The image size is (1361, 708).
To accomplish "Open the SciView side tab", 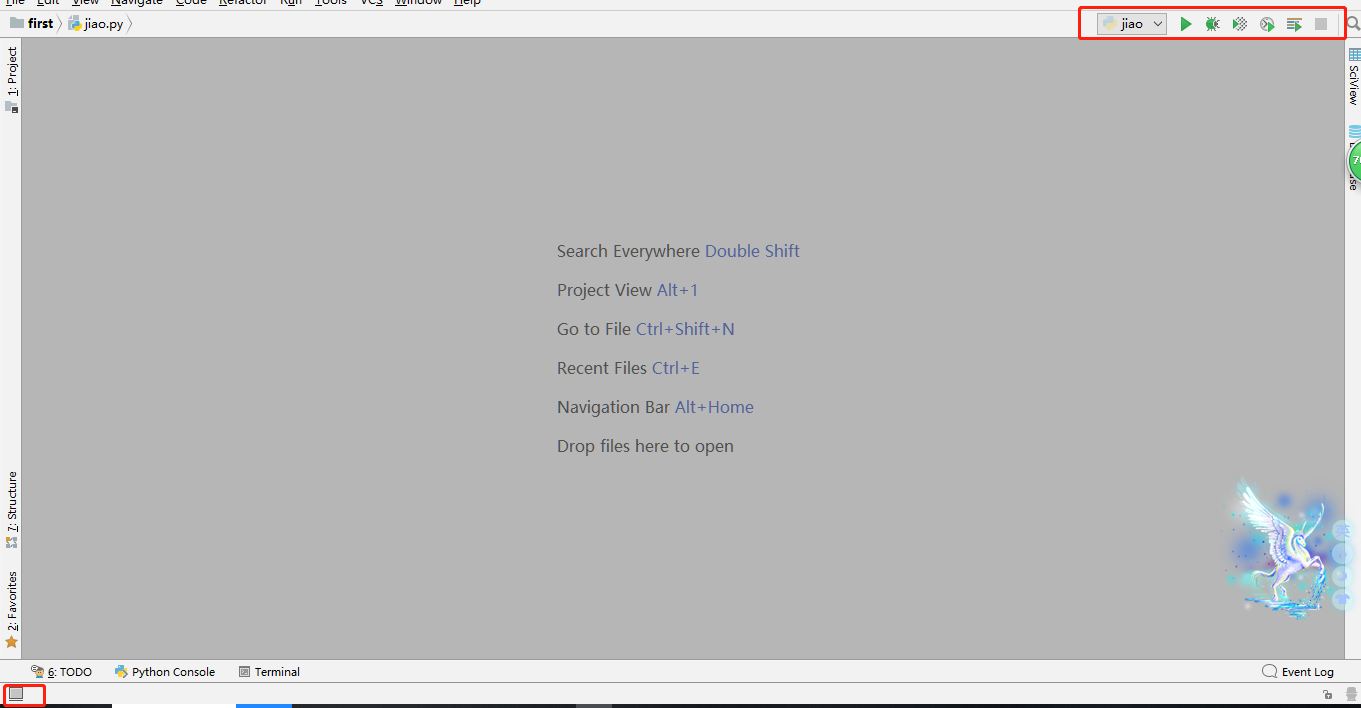I will 1353,78.
